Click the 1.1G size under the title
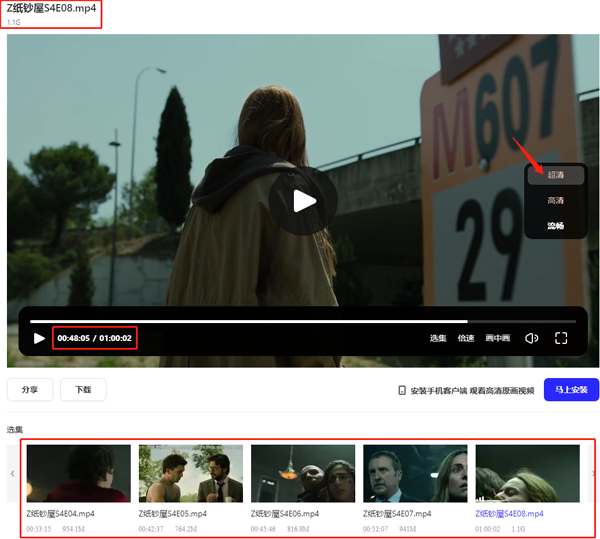The image size is (600, 539). point(13,22)
